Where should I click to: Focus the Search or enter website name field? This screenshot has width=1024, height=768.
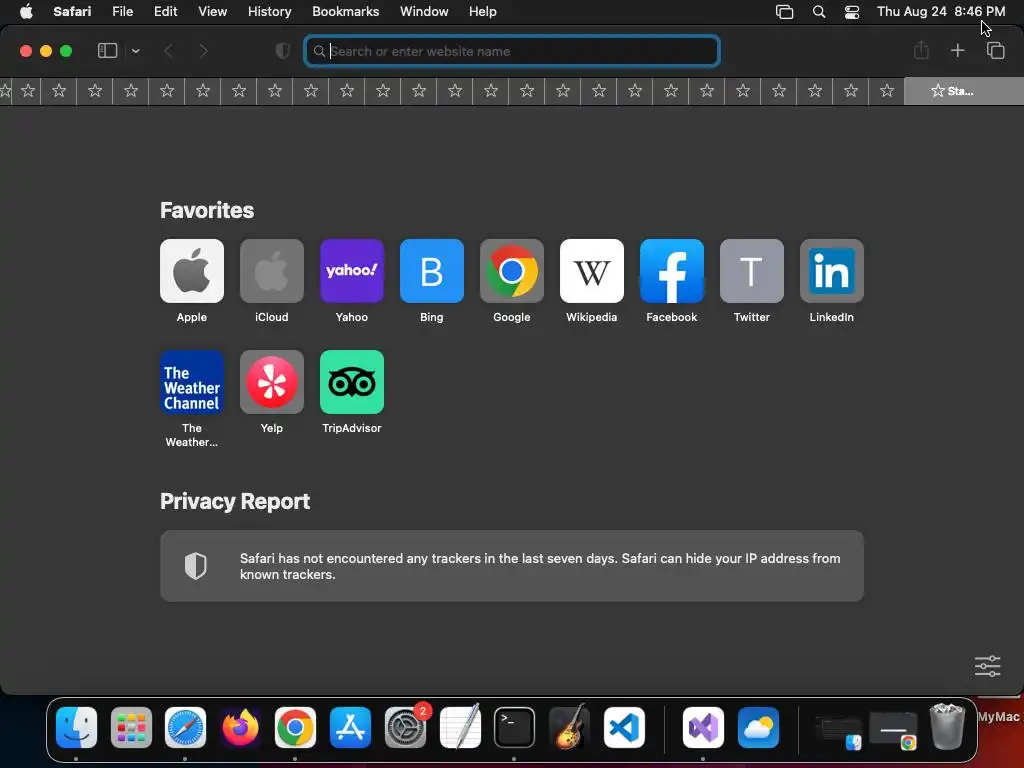(x=511, y=51)
